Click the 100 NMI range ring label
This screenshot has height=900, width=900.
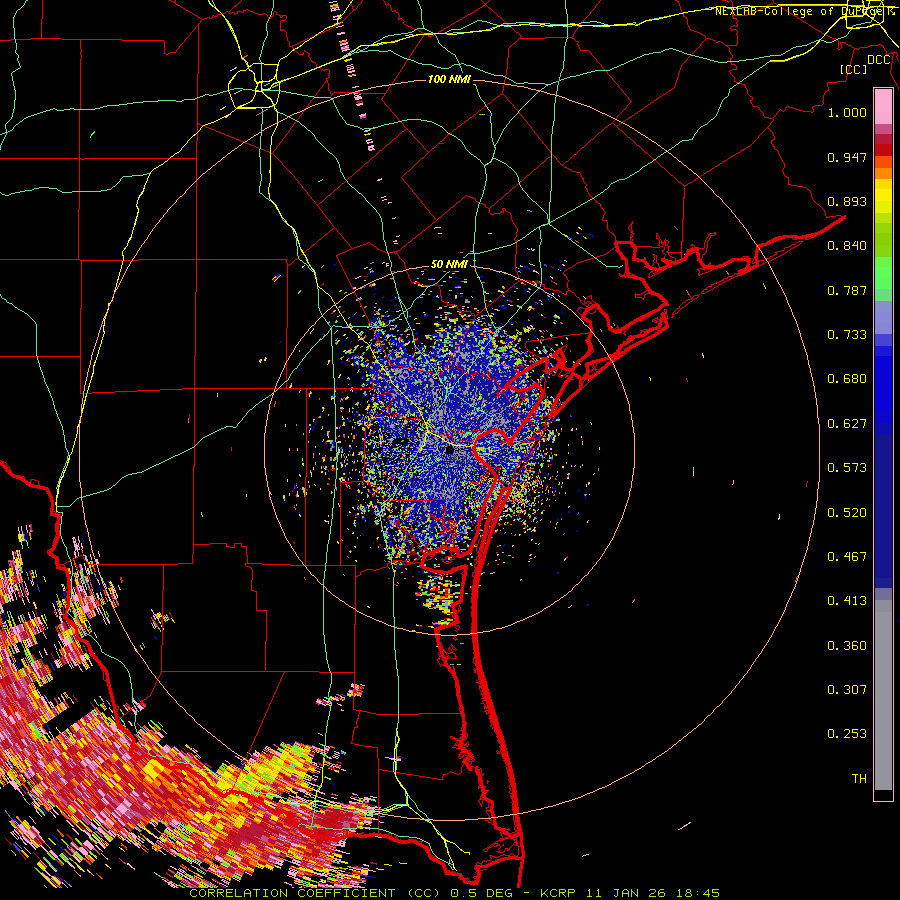pos(449,79)
